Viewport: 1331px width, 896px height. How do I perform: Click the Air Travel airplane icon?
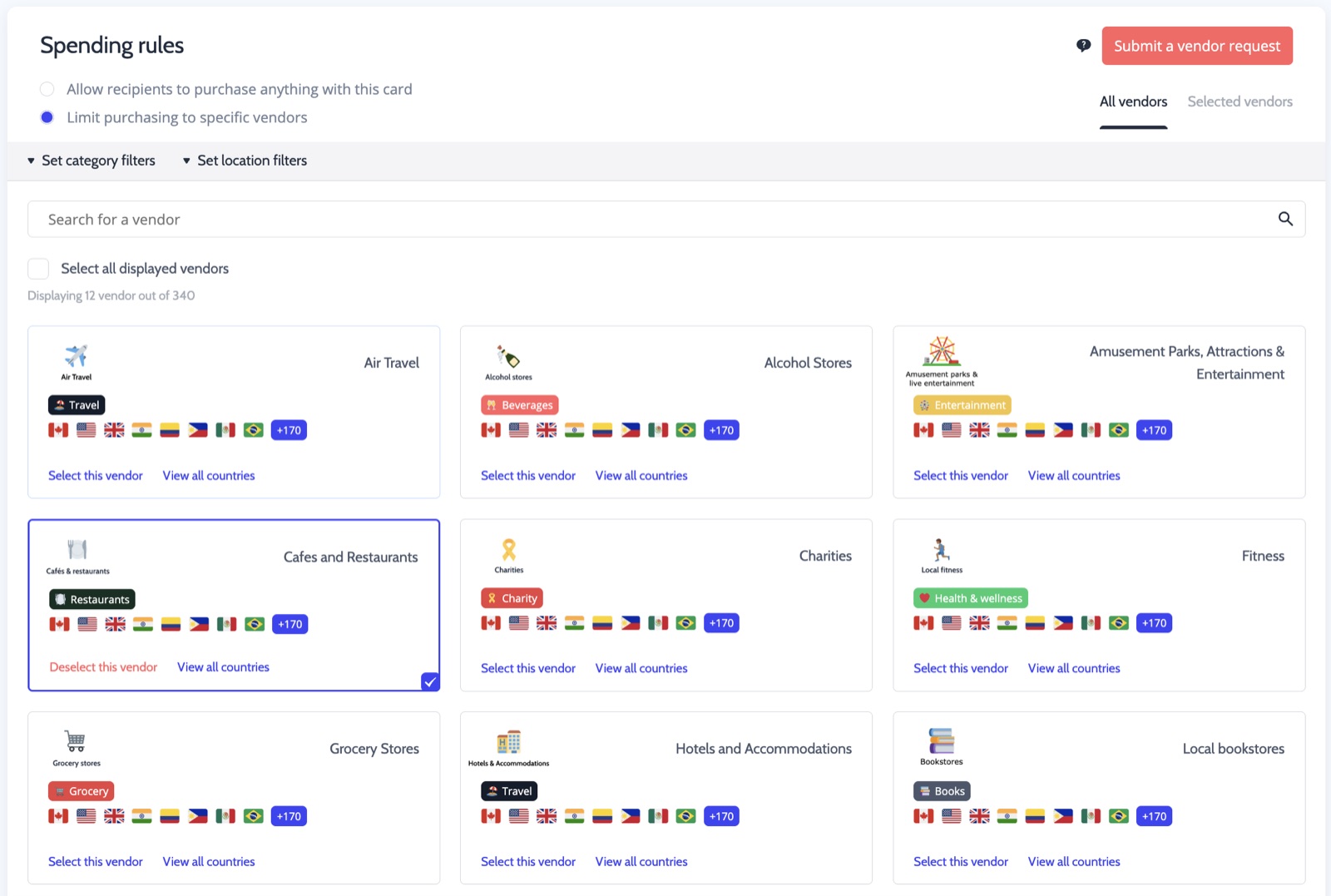tap(76, 356)
